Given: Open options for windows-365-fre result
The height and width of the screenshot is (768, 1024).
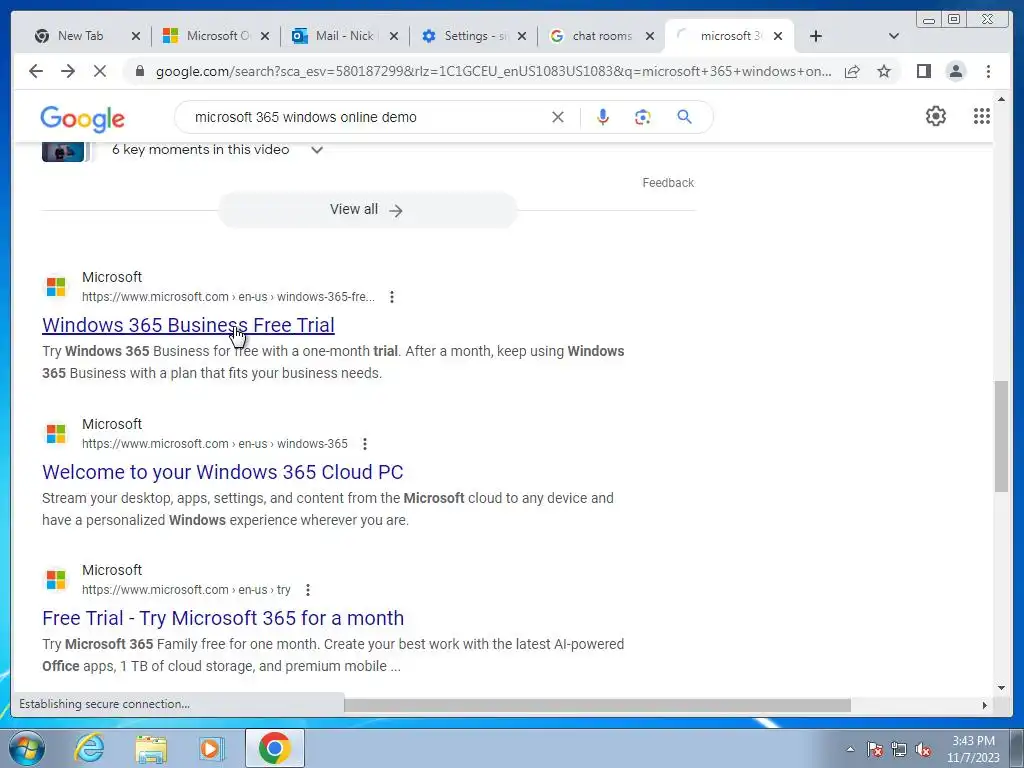Looking at the screenshot, I should point(392,297).
